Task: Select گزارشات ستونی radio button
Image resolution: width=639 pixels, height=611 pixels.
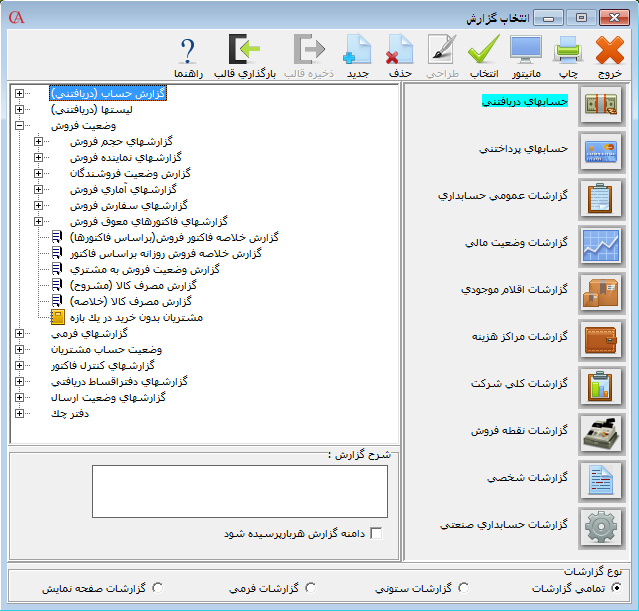Action: click(x=464, y=588)
